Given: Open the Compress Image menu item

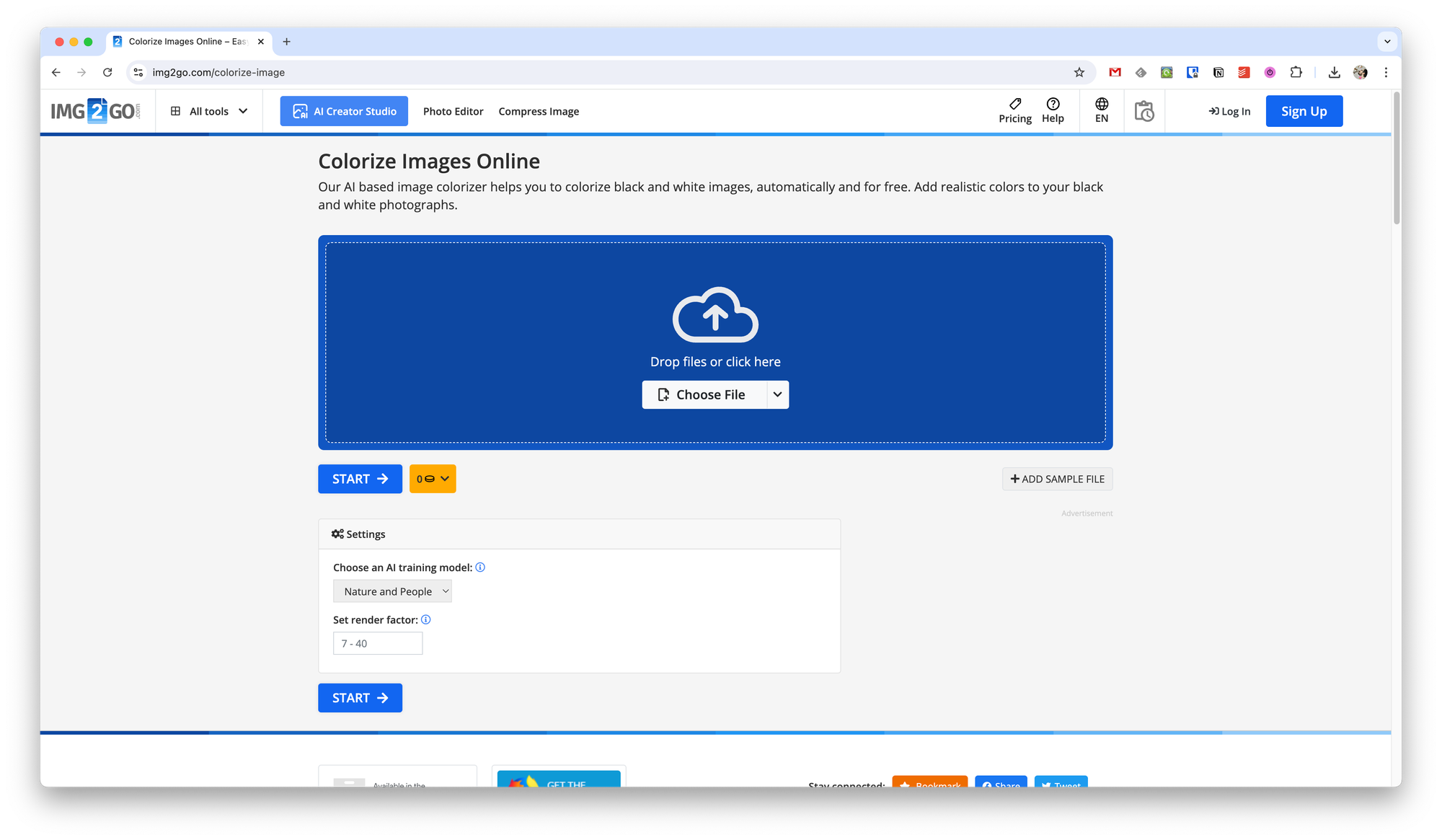Looking at the screenshot, I should (539, 111).
